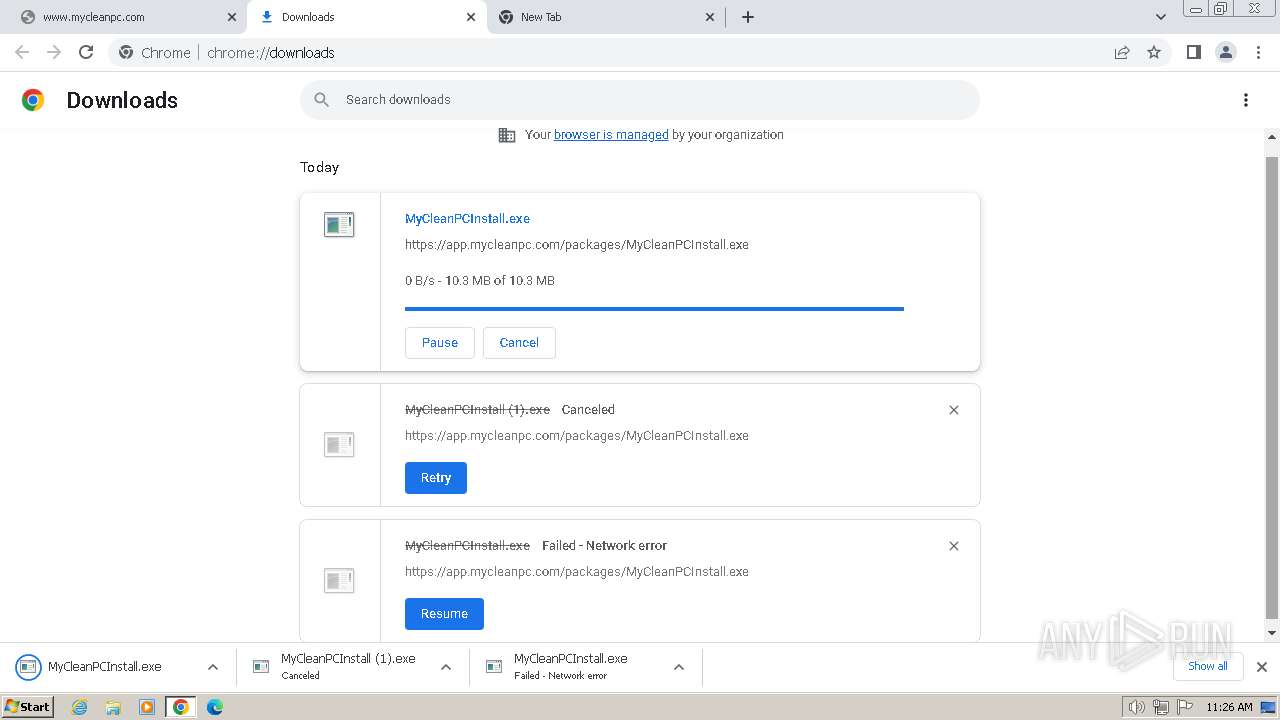Click the Chrome taskbar icon
The image size is (1280, 720).
click(180, 707)
